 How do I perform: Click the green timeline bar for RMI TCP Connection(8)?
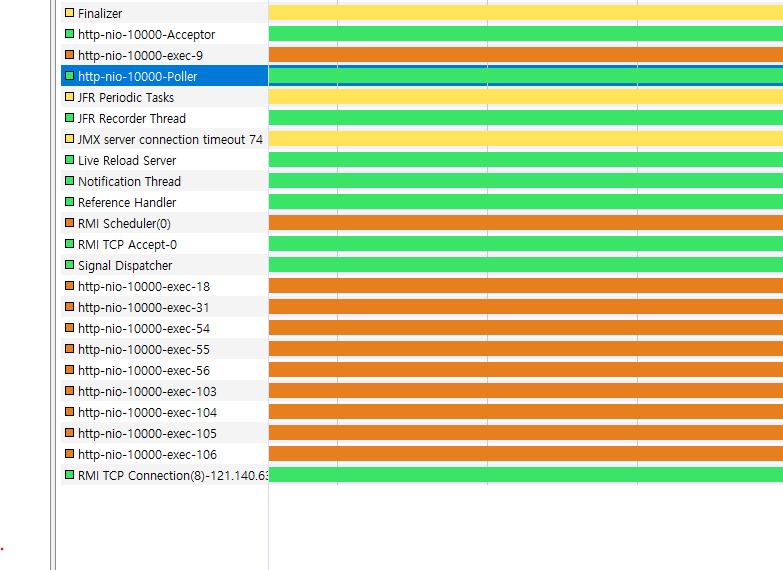pos(526,474)
